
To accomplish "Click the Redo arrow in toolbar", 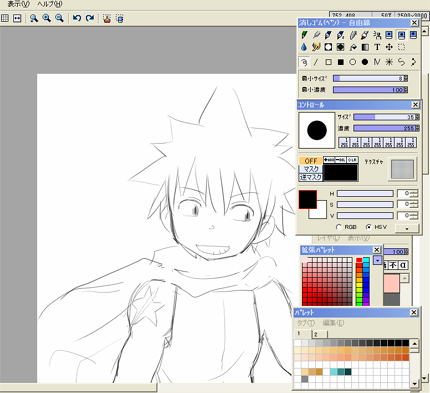I will [x=90, y=18].
